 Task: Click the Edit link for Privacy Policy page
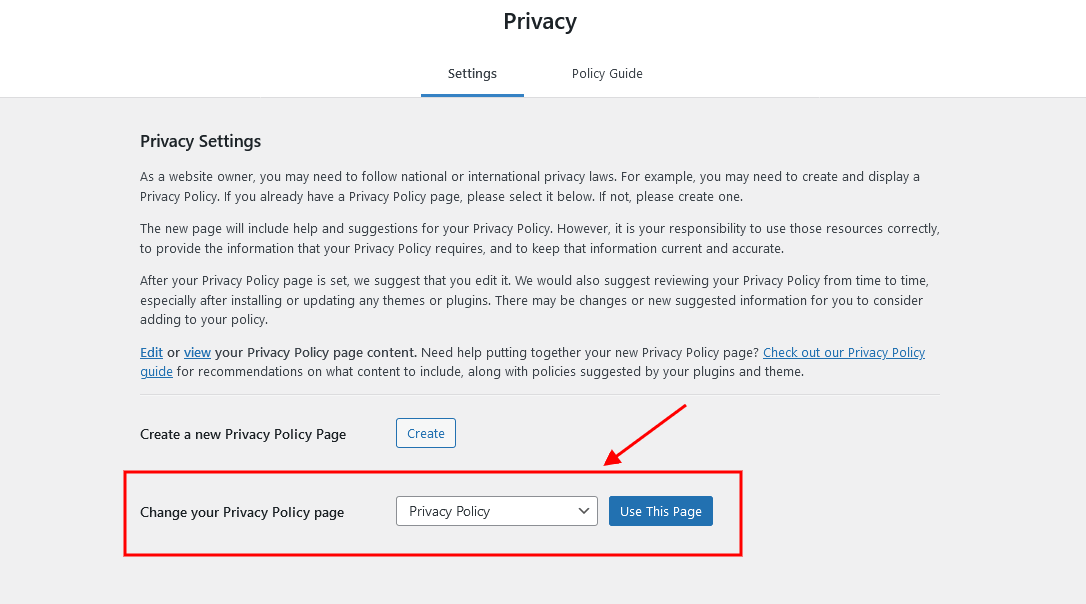151,353
